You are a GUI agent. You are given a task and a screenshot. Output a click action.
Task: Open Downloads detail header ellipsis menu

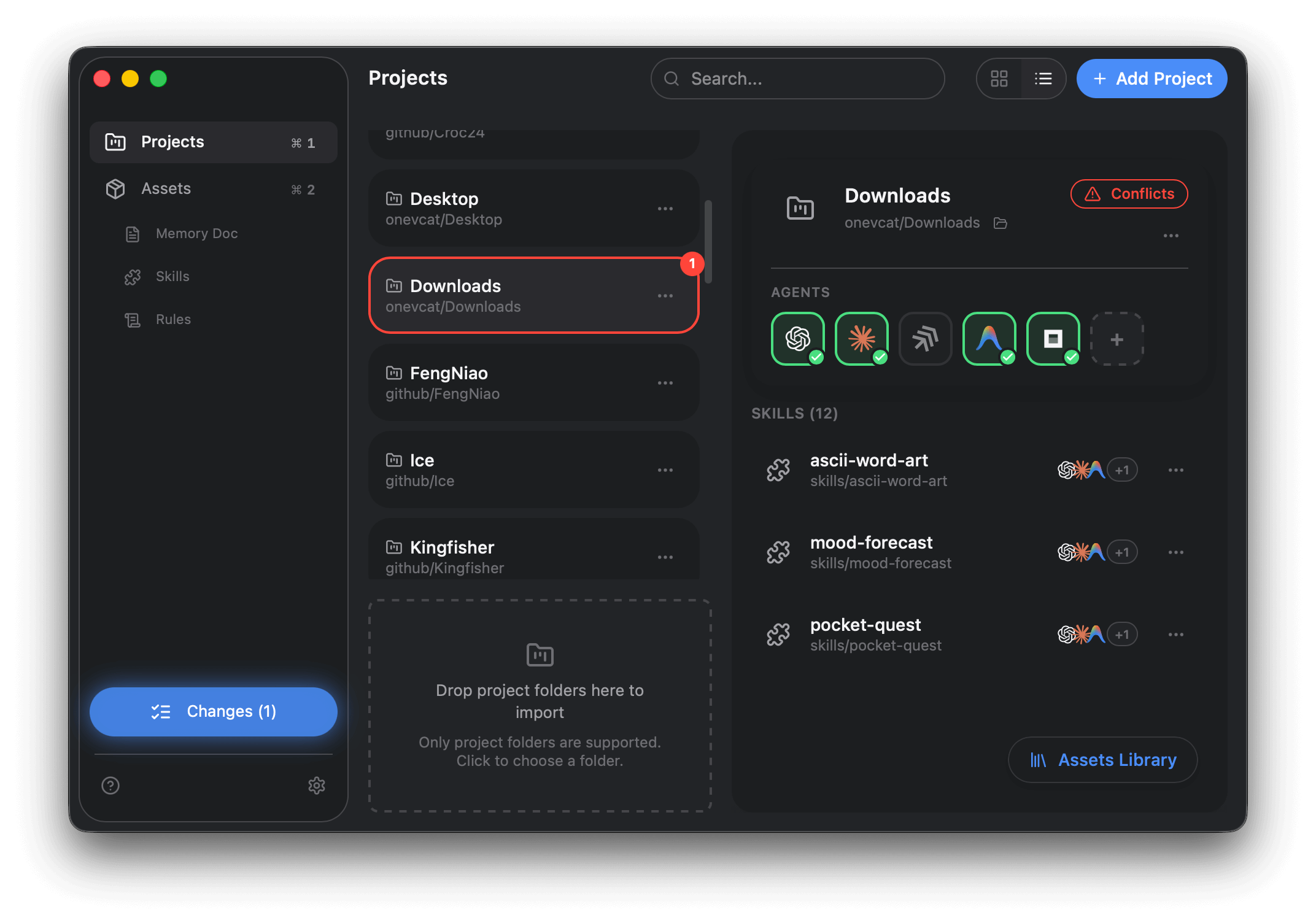point(1171,236)
